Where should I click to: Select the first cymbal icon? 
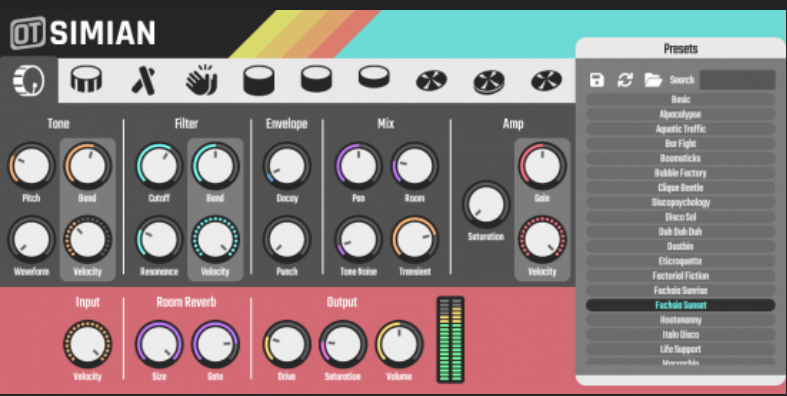(432, 80)
